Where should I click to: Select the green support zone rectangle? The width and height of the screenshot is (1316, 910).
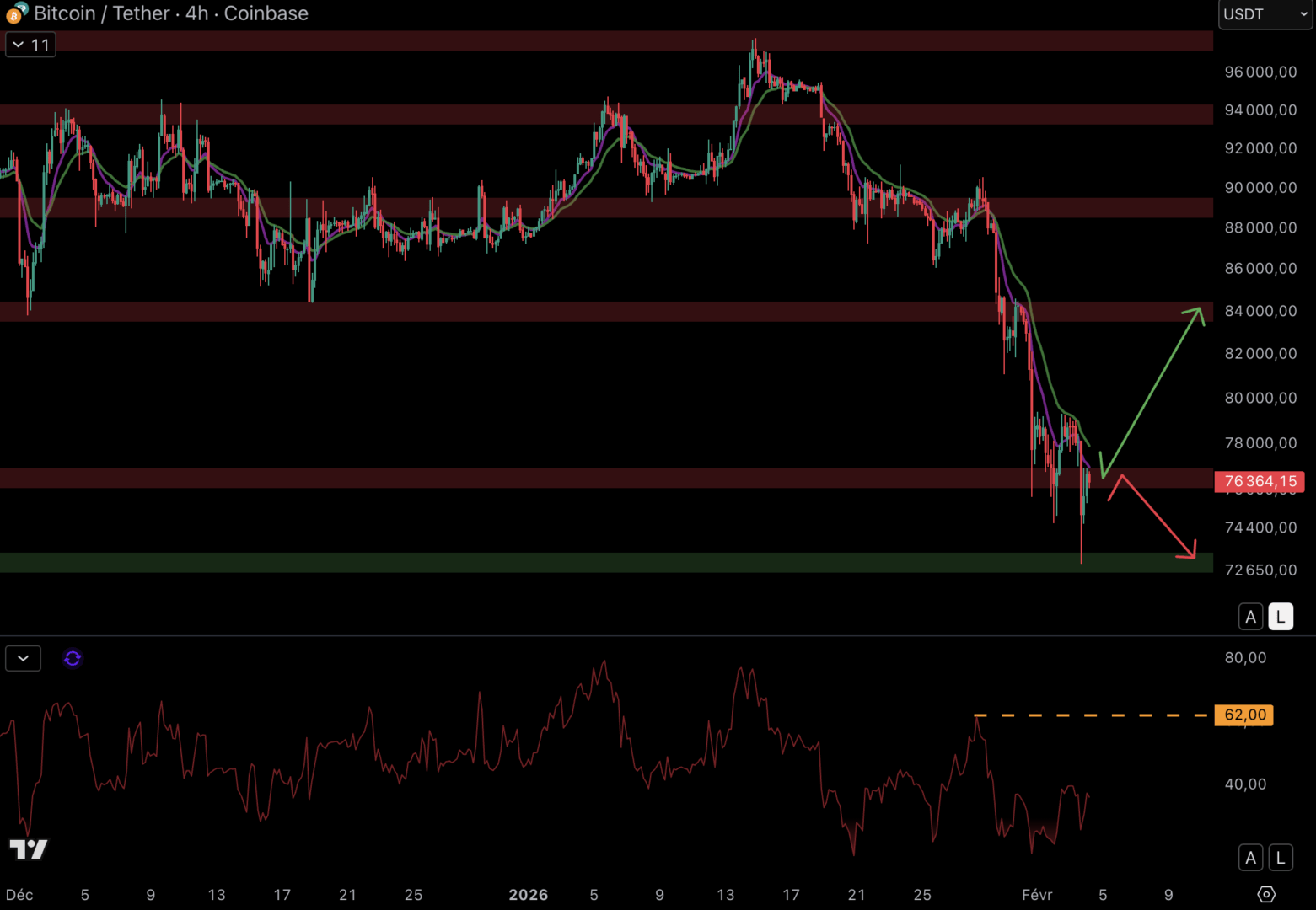tap(590, 563)
